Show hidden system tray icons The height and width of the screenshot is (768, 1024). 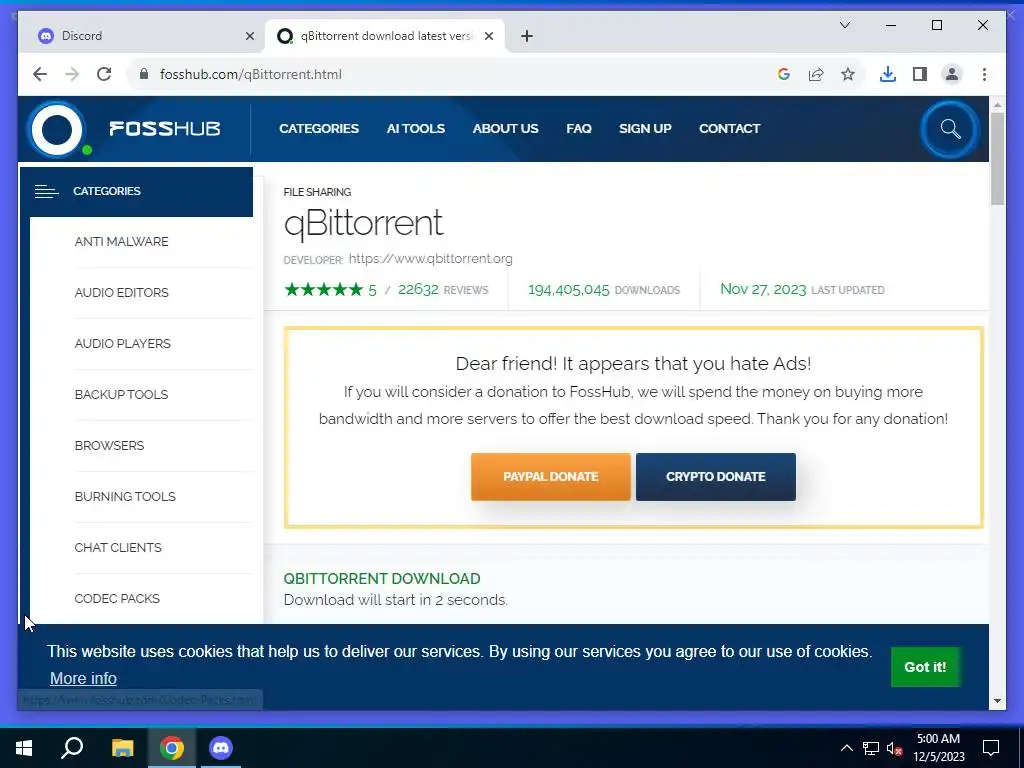coord(846,748)
